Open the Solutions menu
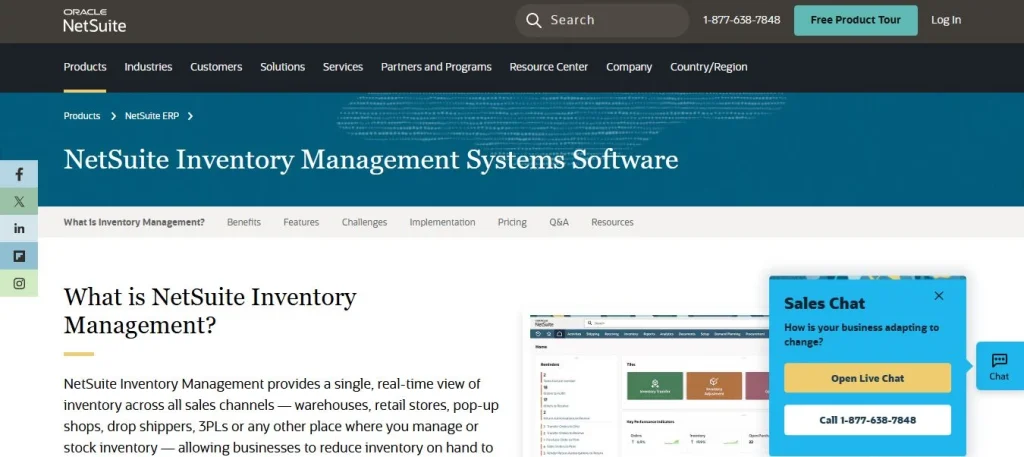 282,67
